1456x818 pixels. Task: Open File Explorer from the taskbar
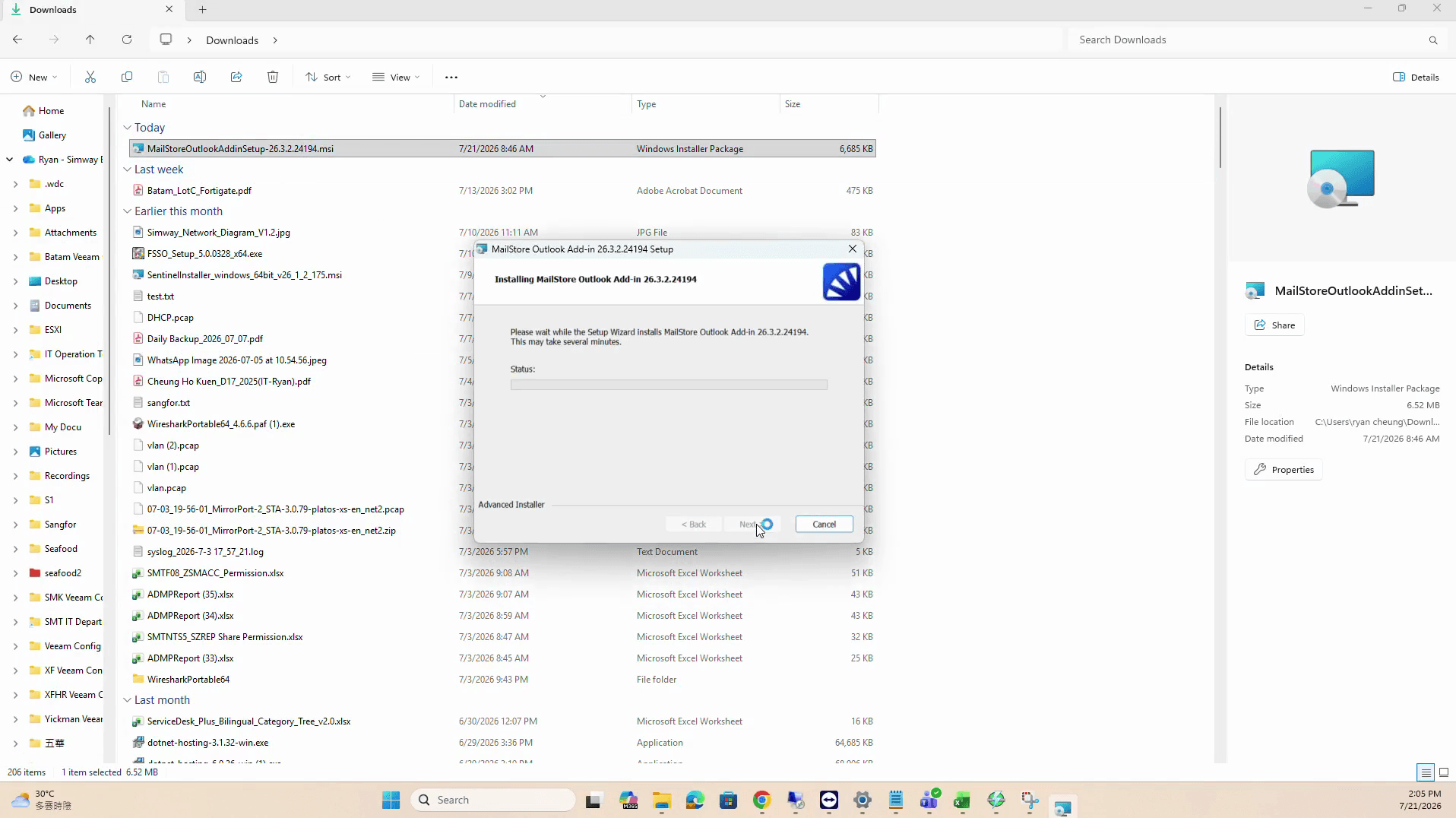click(662, 800)
